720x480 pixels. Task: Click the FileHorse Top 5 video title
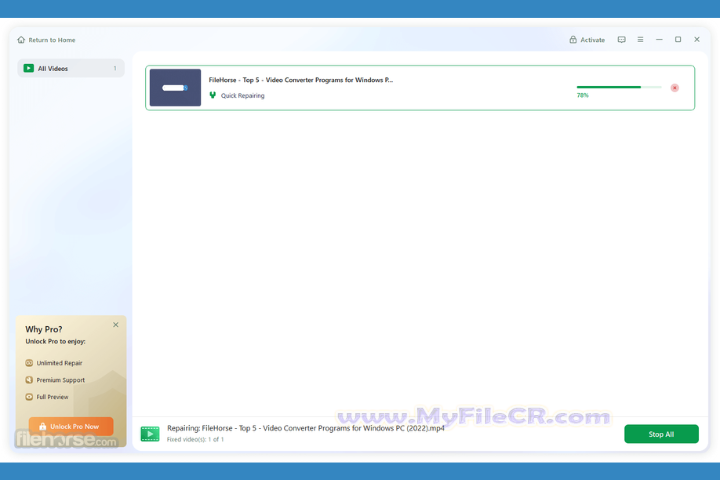[x=301, y=80]
